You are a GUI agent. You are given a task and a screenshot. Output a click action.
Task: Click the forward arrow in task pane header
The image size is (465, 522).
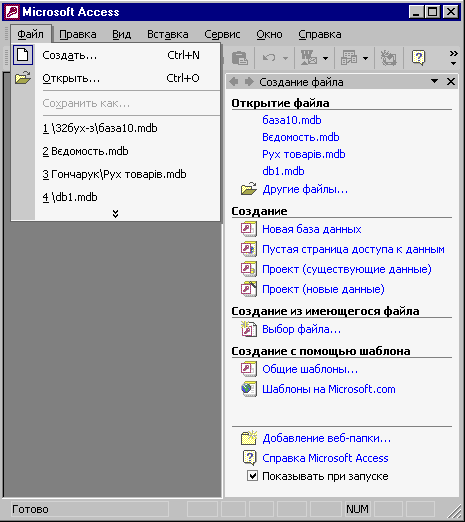(249, 82)
